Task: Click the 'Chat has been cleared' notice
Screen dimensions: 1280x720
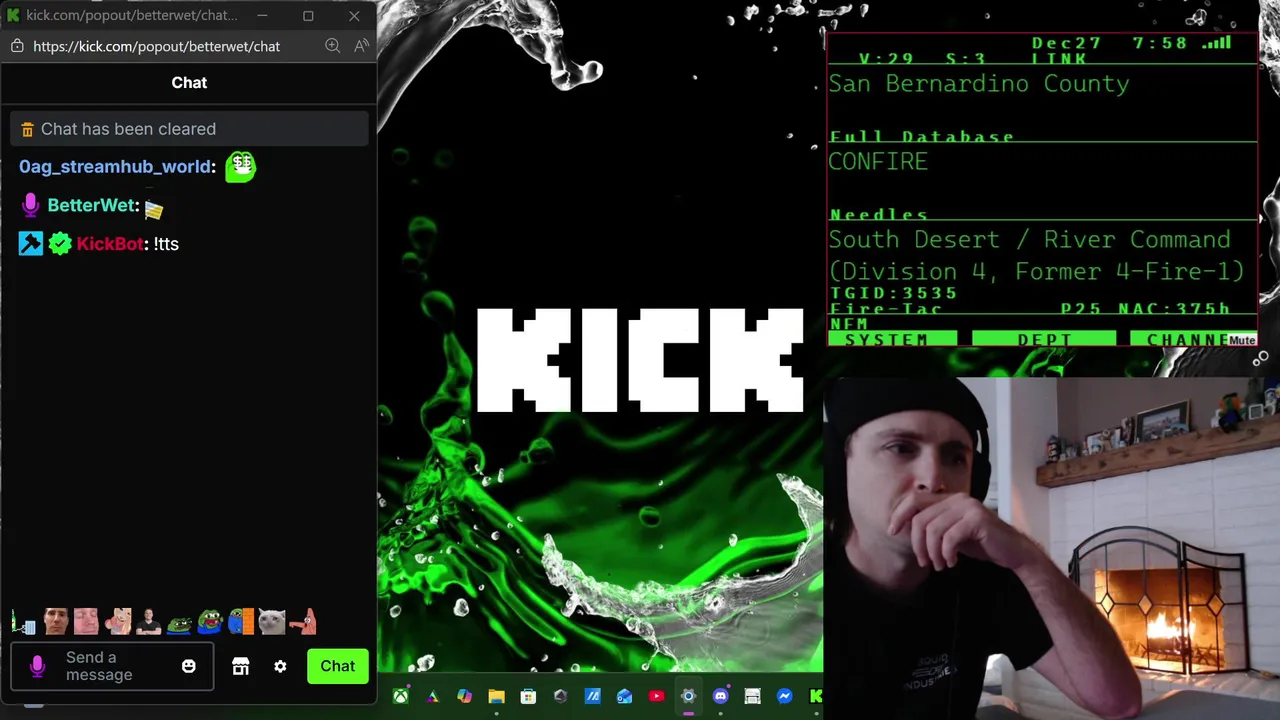Action: point(190,129)
